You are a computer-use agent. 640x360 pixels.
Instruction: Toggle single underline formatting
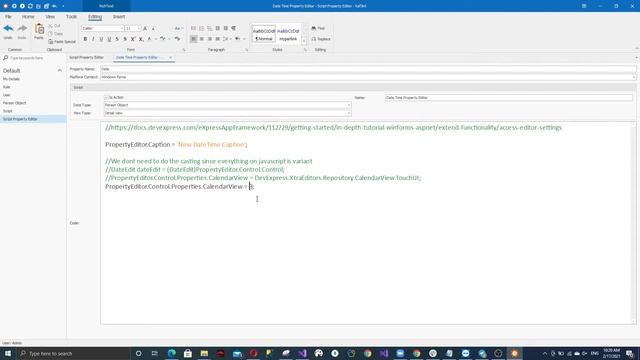(x=101, y=39)
